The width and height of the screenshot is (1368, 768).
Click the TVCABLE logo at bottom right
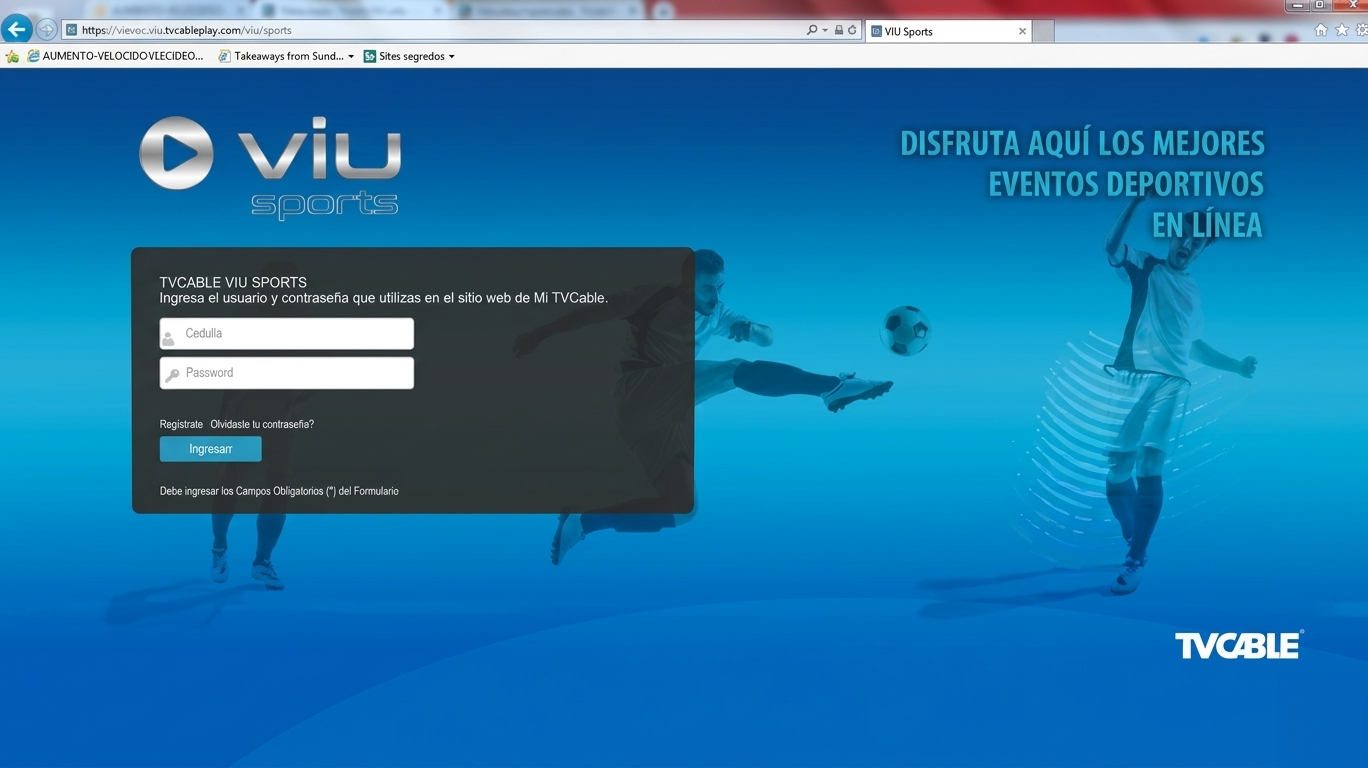1240,645
